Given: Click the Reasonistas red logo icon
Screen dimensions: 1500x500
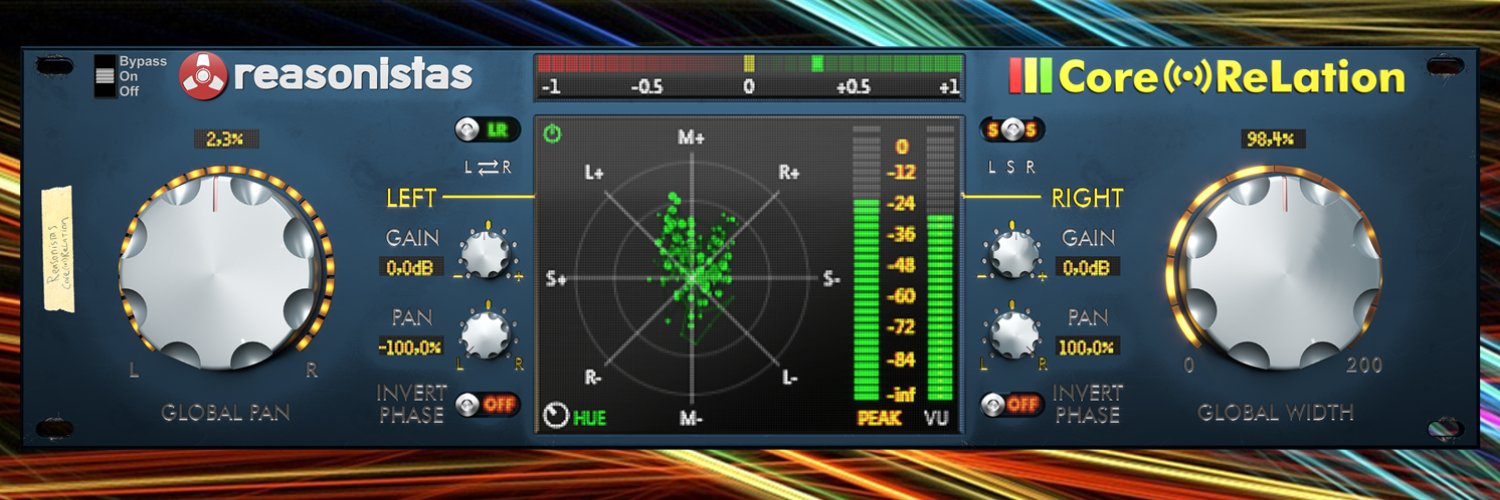Looking at the screenshot, I should (x=203, y=77).
